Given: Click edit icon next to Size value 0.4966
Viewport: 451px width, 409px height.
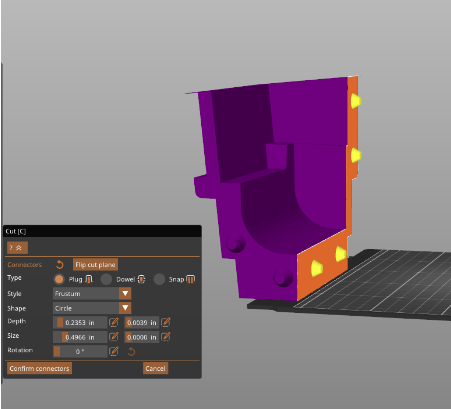Looking at the screenshot, I should point(114,337).
